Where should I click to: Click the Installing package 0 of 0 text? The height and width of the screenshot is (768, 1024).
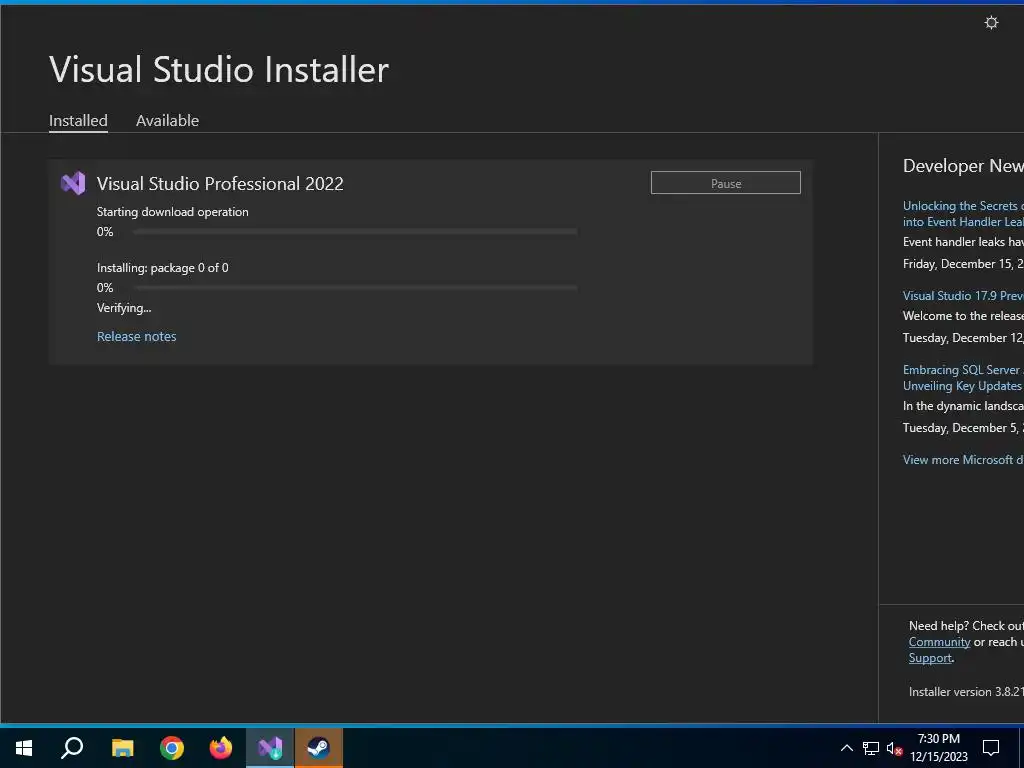(163, 268)
